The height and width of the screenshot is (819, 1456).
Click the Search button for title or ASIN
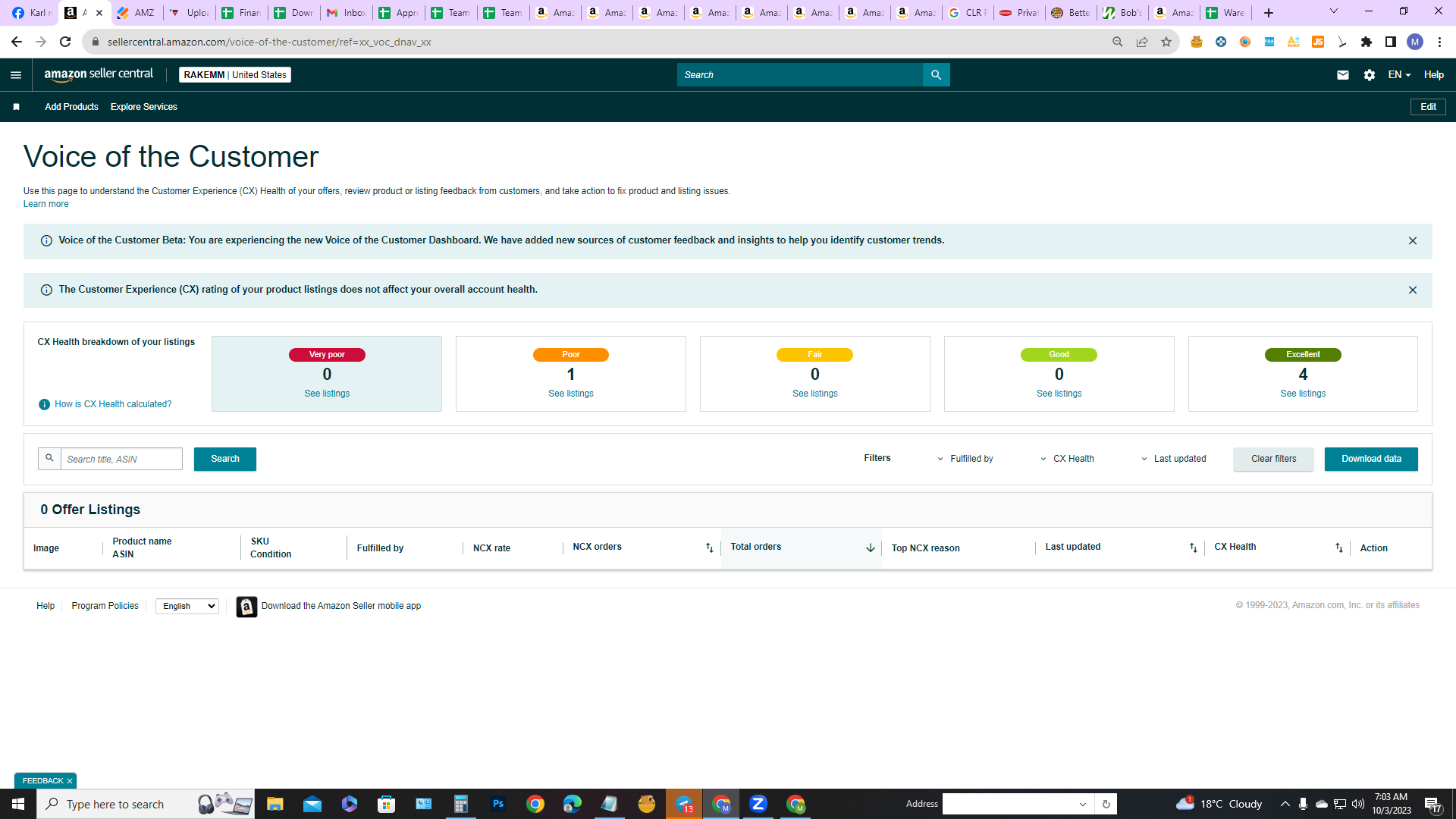click(224, 459)
